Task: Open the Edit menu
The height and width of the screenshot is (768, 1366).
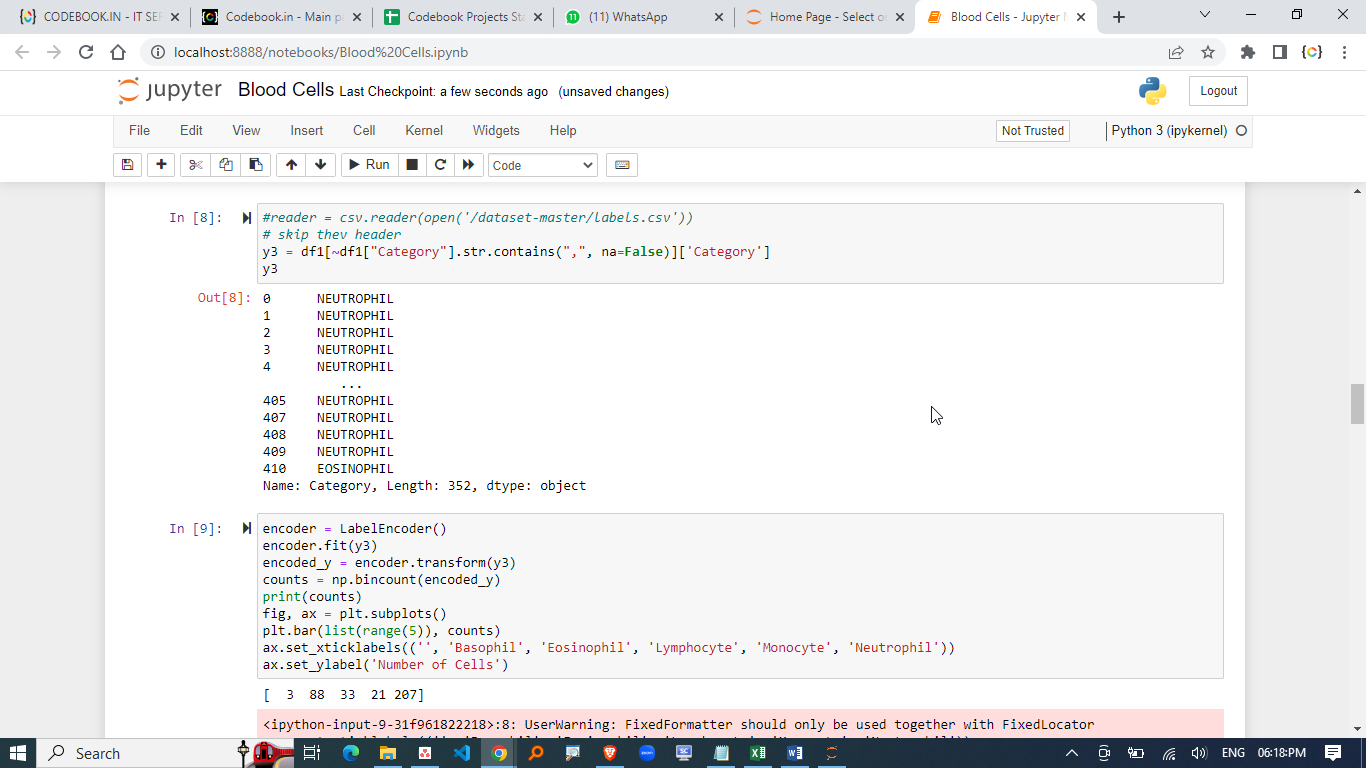Action: (191, 130)
